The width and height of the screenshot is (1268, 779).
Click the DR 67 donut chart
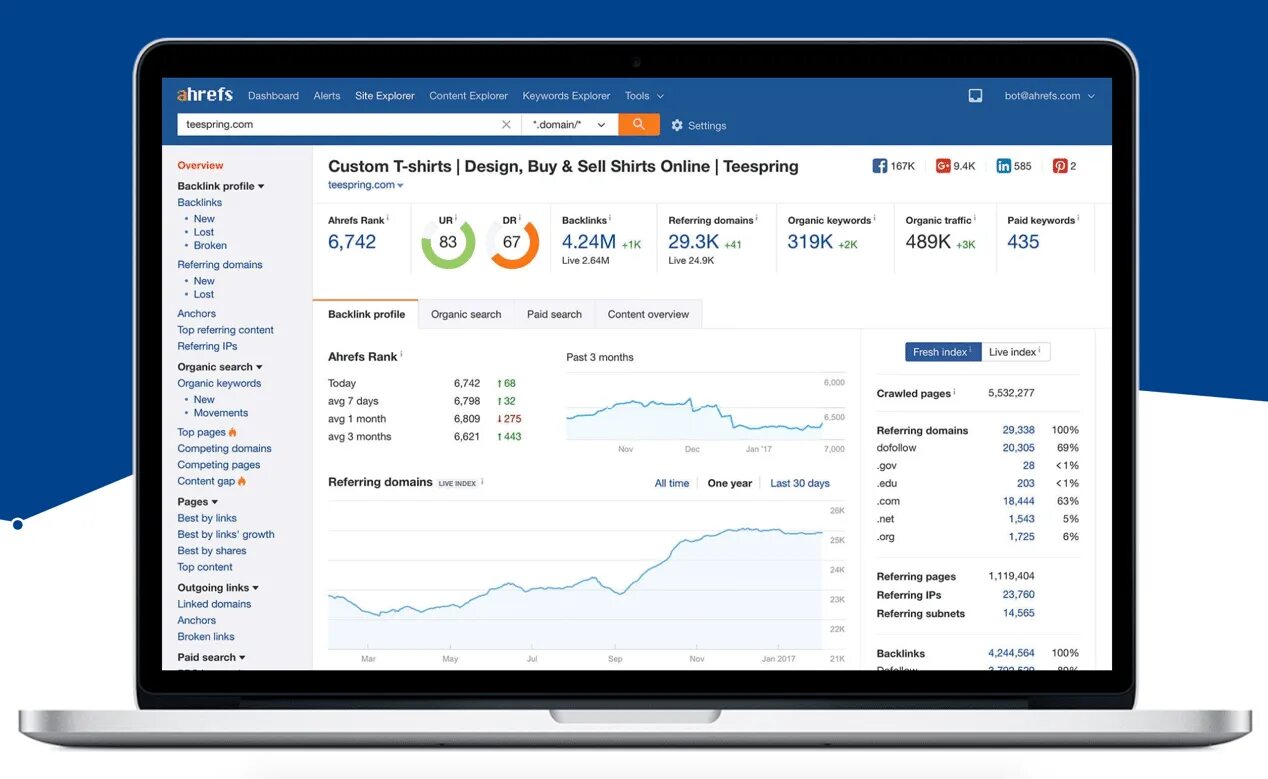point(512,242)
